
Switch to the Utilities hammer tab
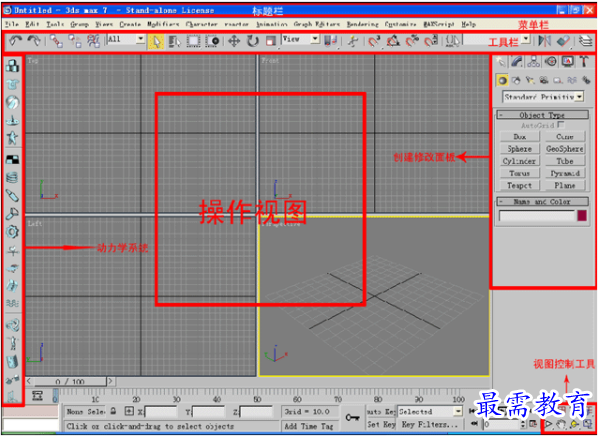584,61
